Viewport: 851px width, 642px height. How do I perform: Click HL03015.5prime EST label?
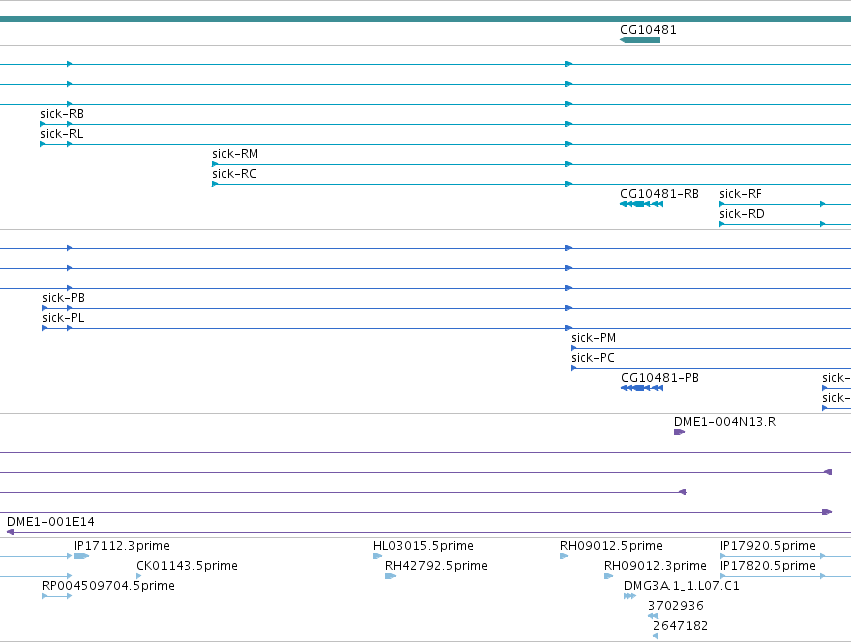(x=423, y=546)
